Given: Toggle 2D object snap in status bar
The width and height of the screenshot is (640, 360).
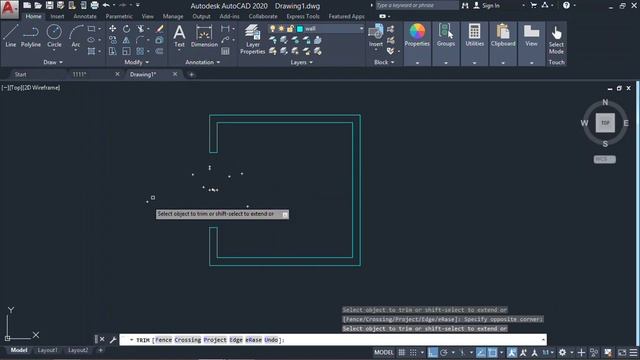Looking at the screenshot, I should pyautogui.click(x=493, y=352).
